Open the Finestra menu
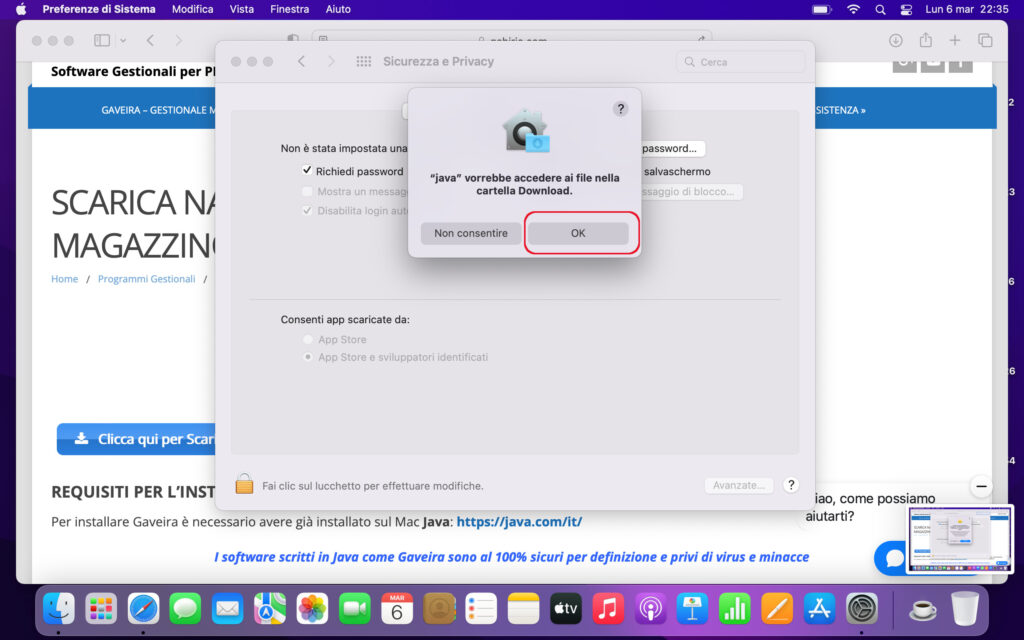The image size is (1024, 640). [x=289, y=9]
